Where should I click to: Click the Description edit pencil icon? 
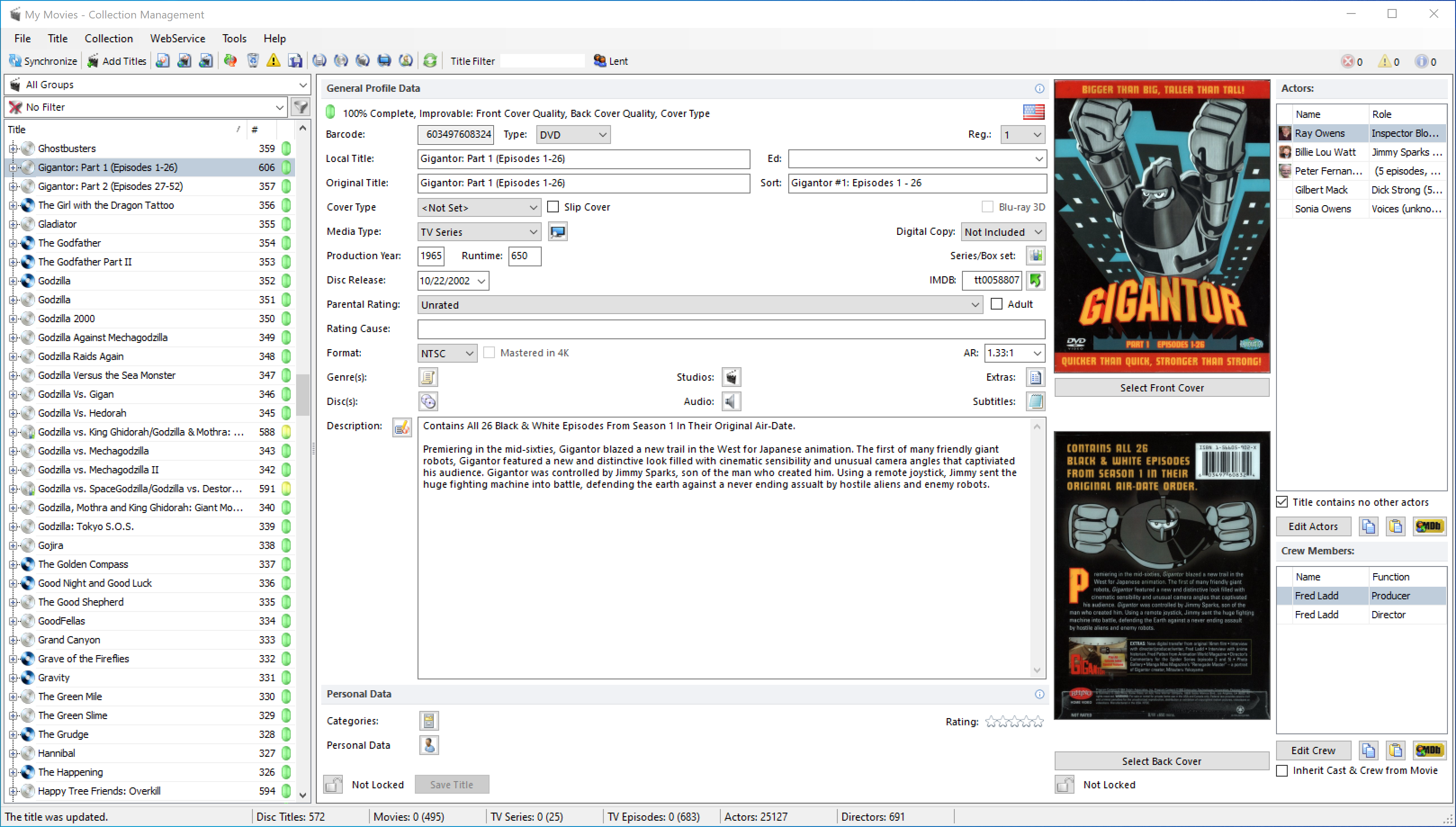click(402, 427)
